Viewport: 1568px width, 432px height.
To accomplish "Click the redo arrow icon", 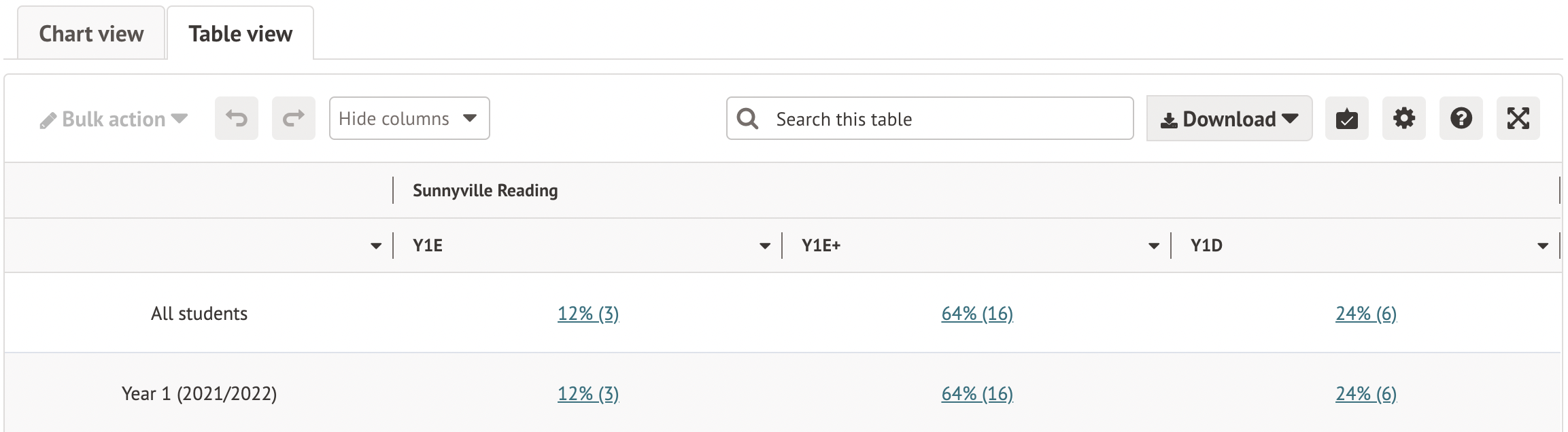I will coord(293,118).
